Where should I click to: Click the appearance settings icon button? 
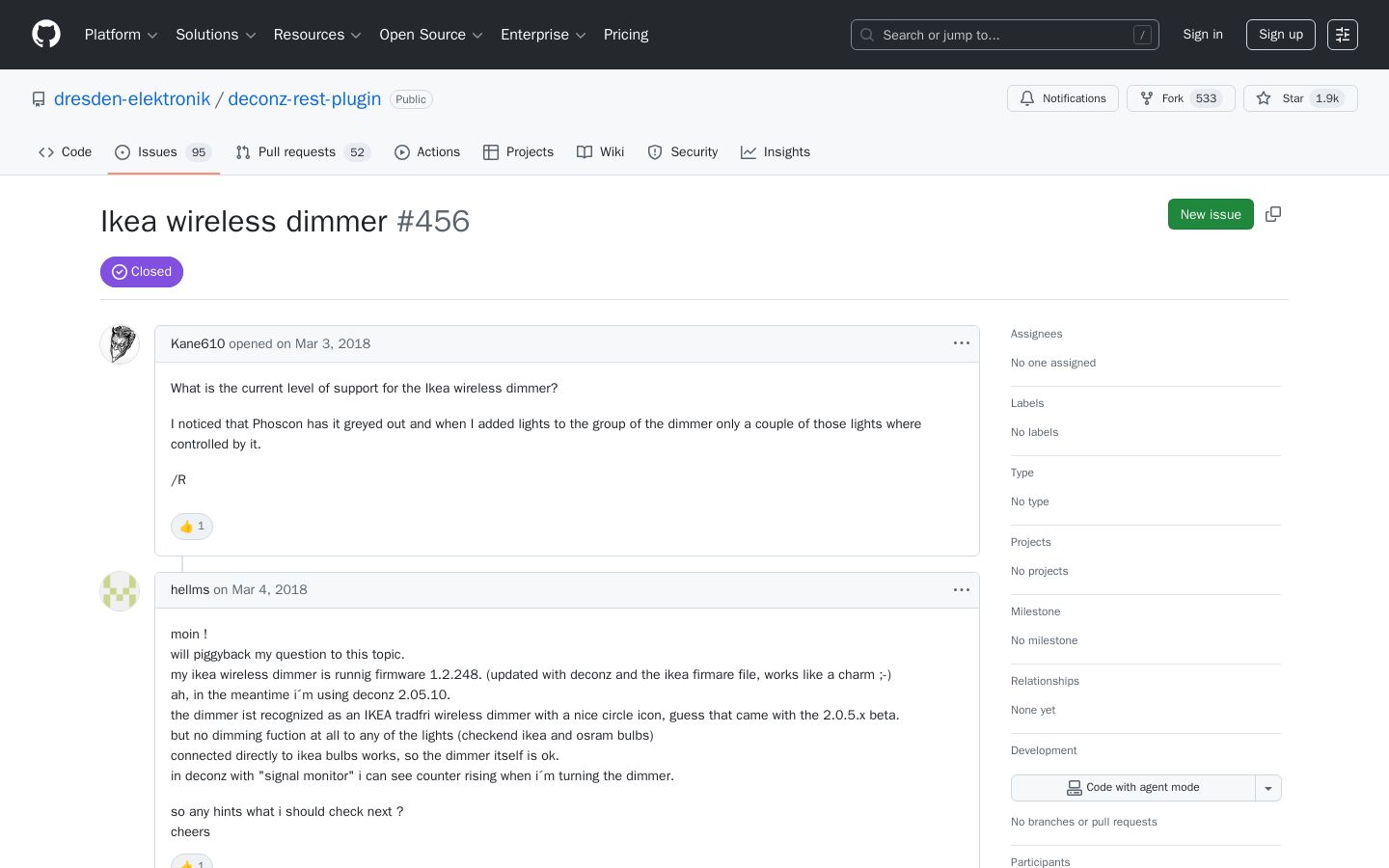pyautogui.click(x=1343, y=35)
